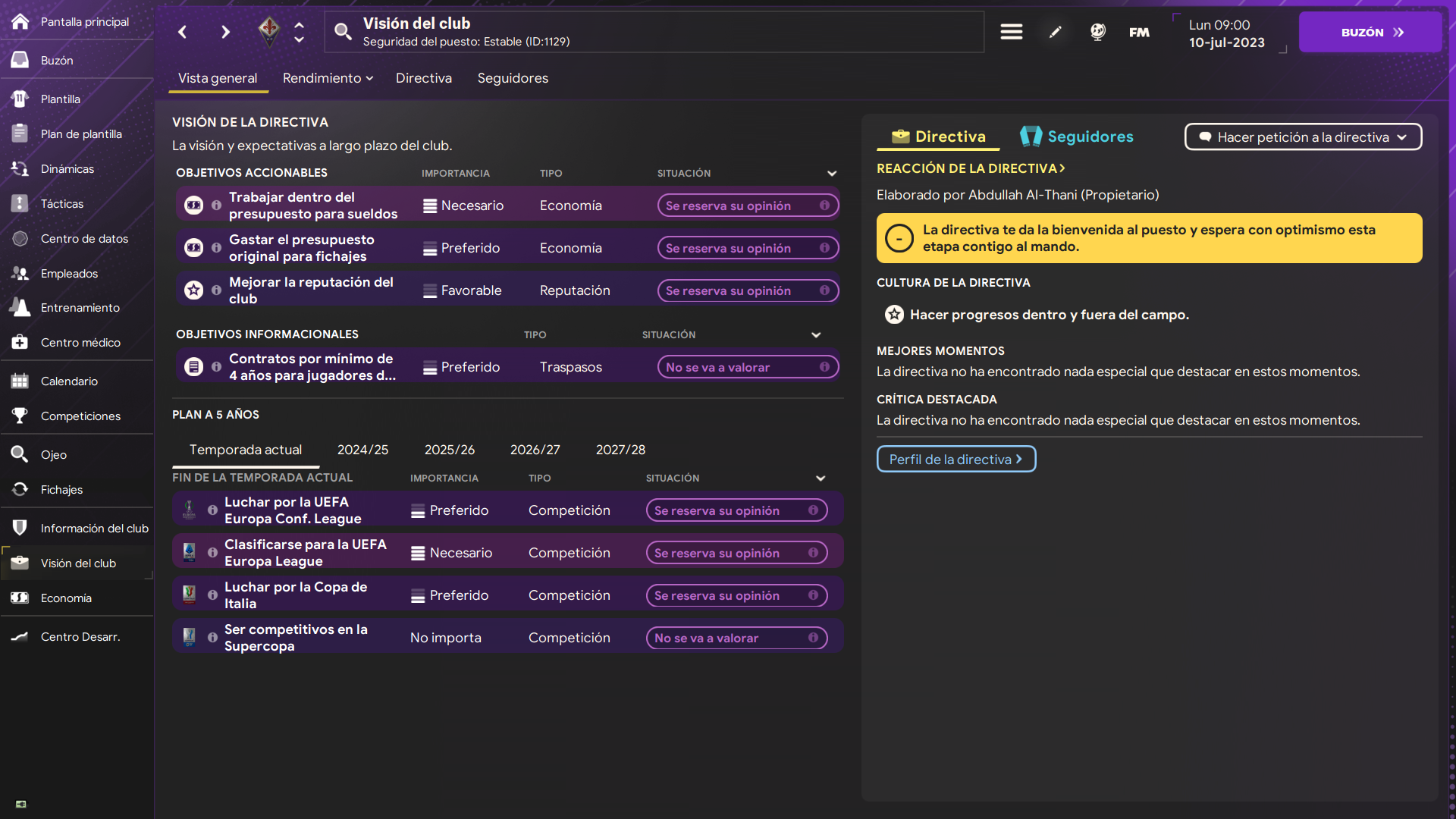Image resolution: width=1456 pixels, height=819 pixels.
Task: Click status pill for Clasificarse para Europa League
Action: [736, 553]
